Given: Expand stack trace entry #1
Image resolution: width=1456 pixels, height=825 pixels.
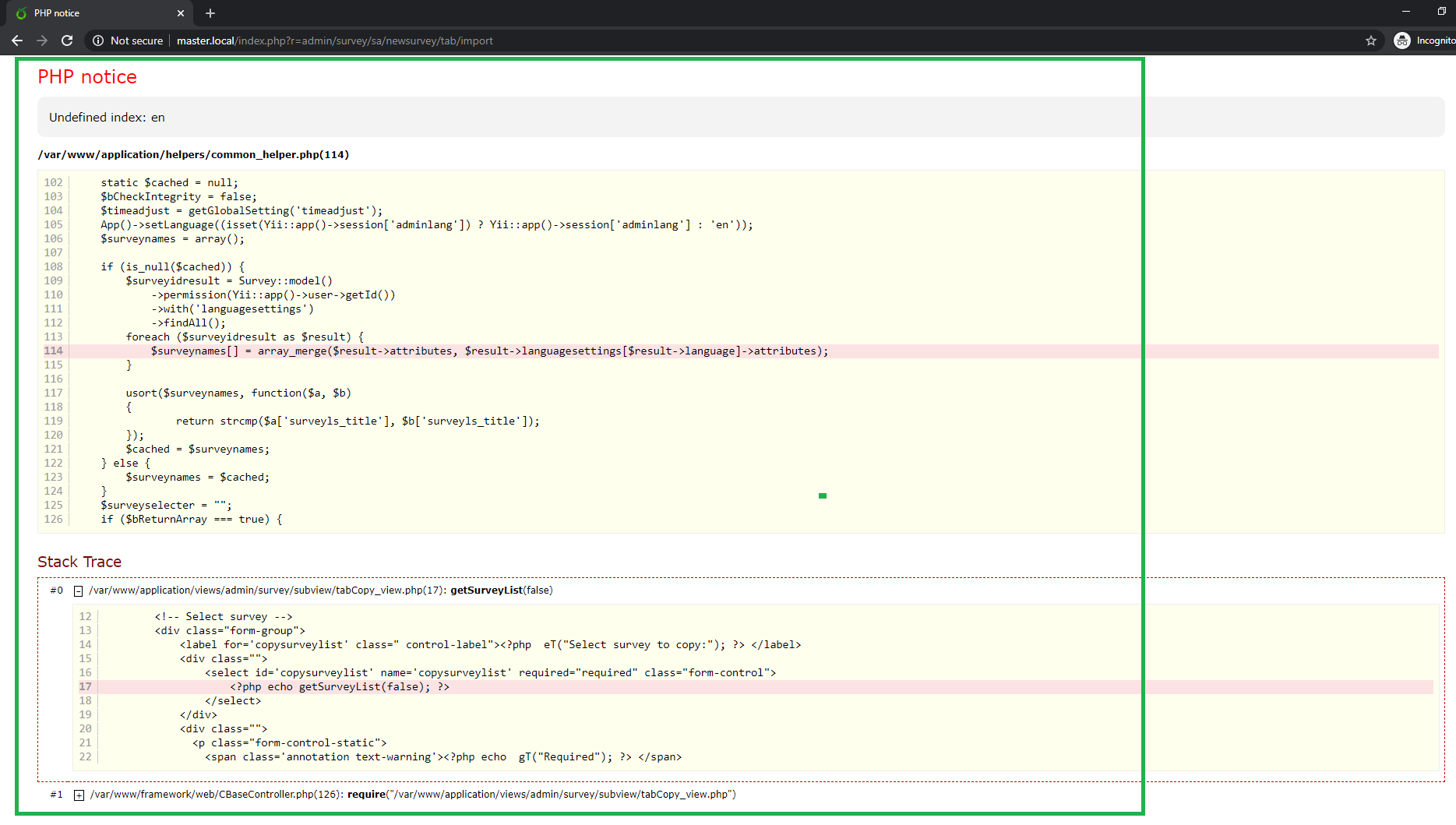Looking at the screenshot, I should click(79, 795).
